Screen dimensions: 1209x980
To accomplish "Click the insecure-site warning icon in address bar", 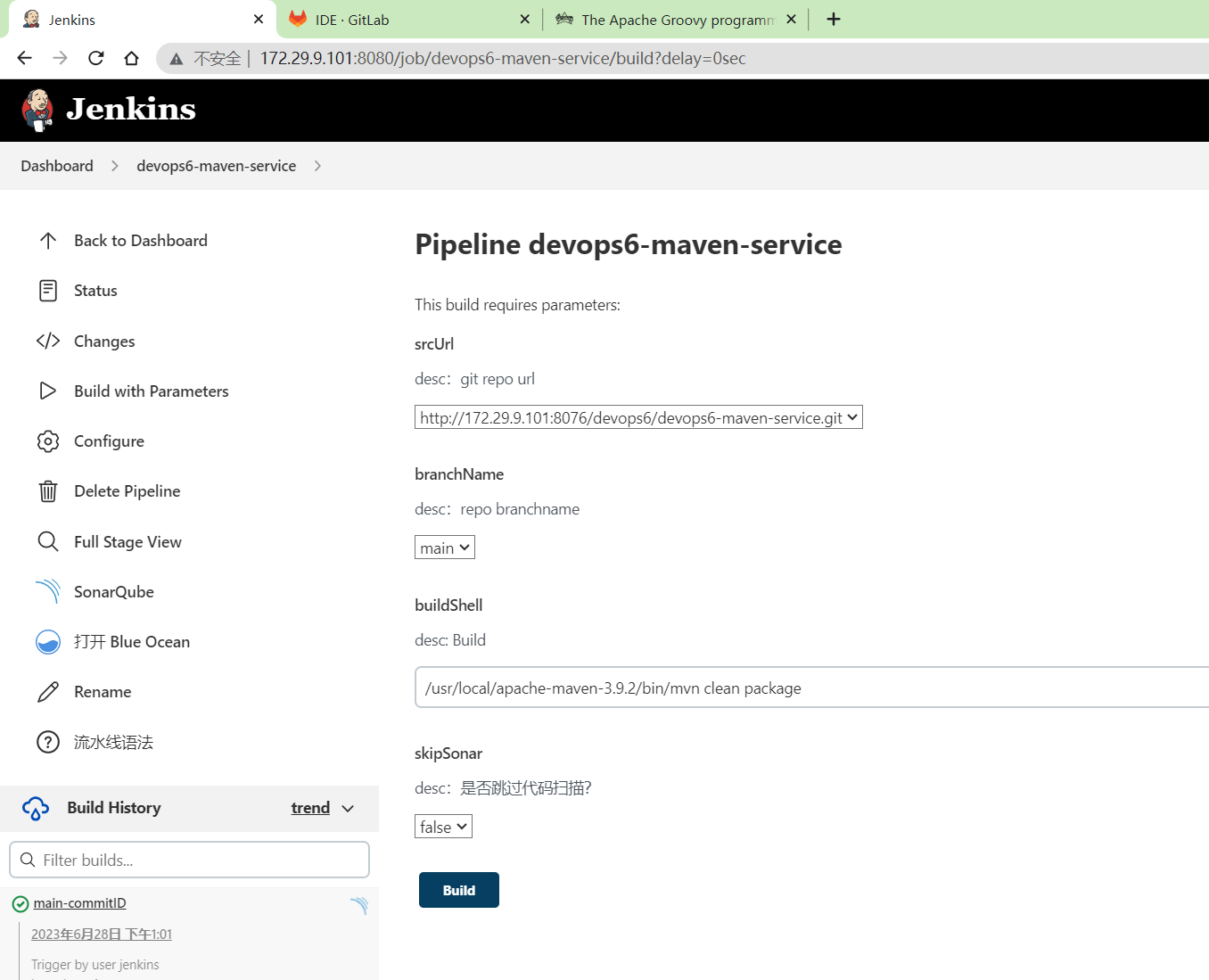I will tap(177, 59).
